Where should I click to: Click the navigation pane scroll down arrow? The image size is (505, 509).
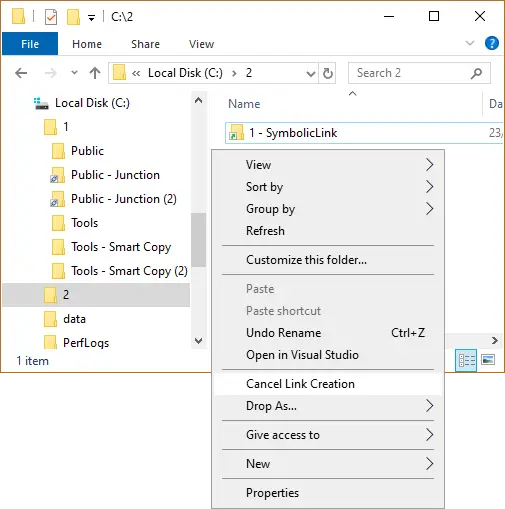click(199, 341)
